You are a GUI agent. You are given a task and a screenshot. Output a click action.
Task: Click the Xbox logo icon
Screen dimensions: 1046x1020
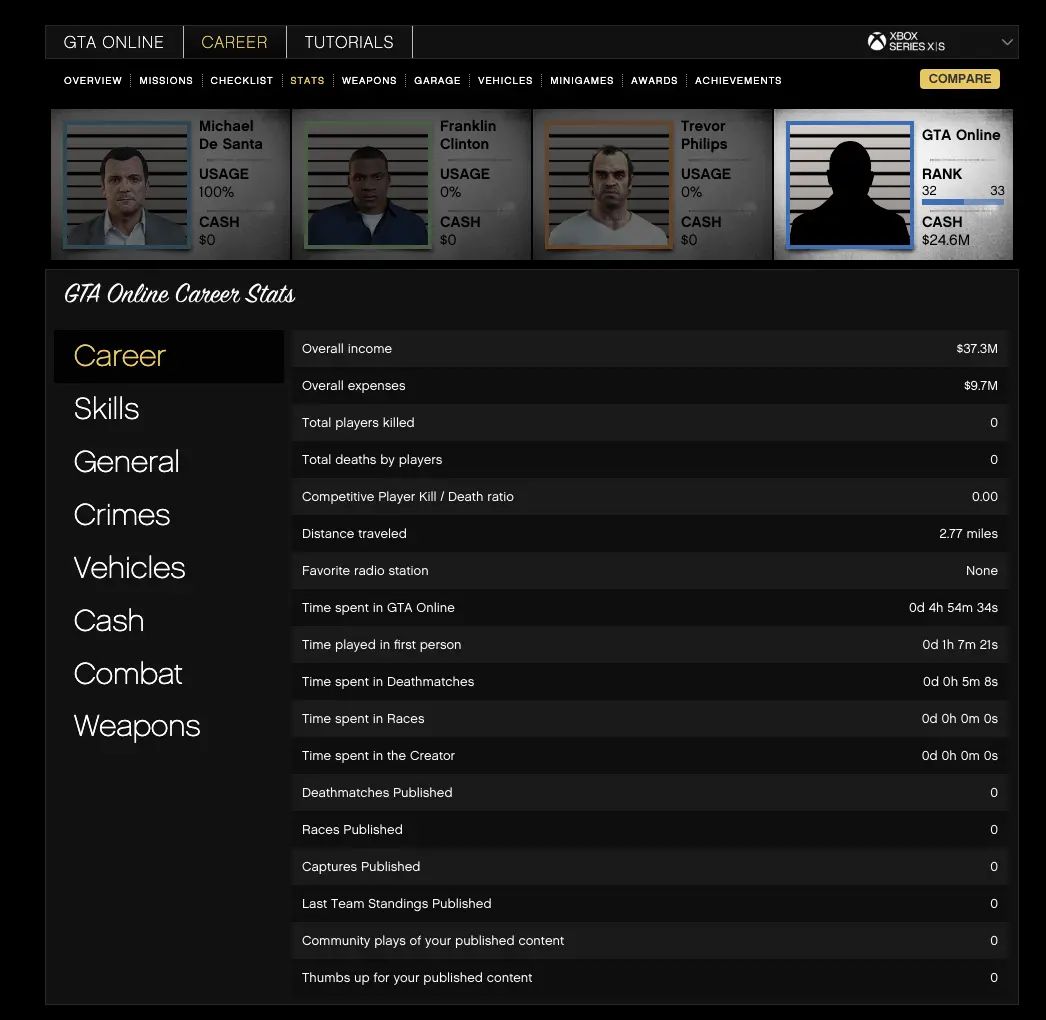point(877,41)
